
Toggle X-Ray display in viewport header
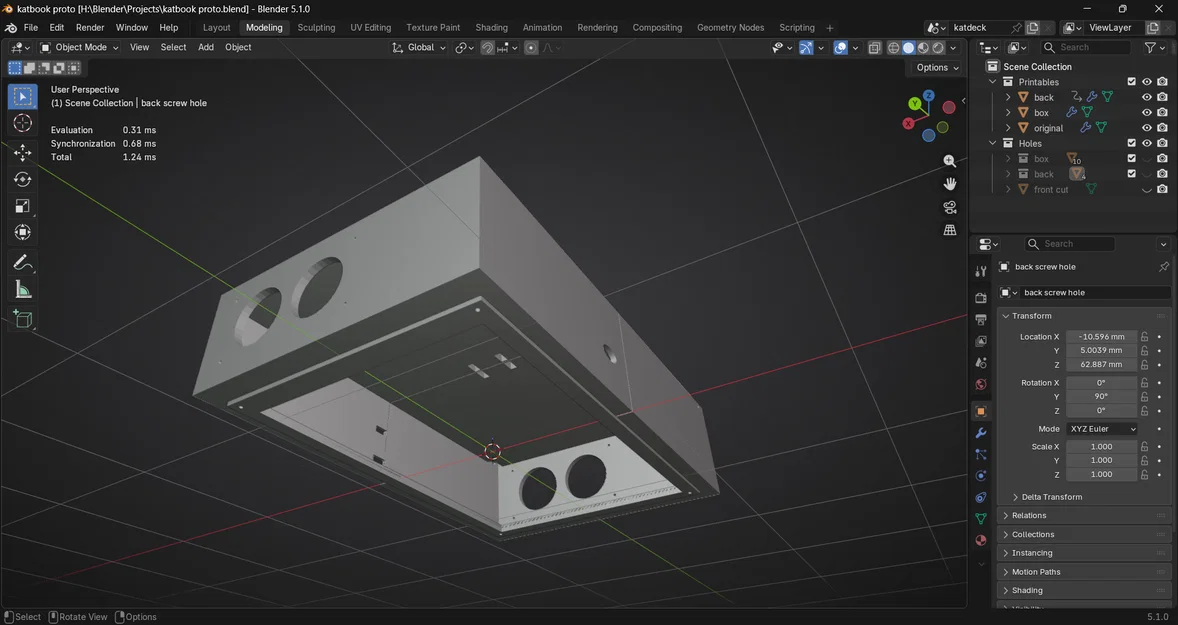tap(874, 47)
